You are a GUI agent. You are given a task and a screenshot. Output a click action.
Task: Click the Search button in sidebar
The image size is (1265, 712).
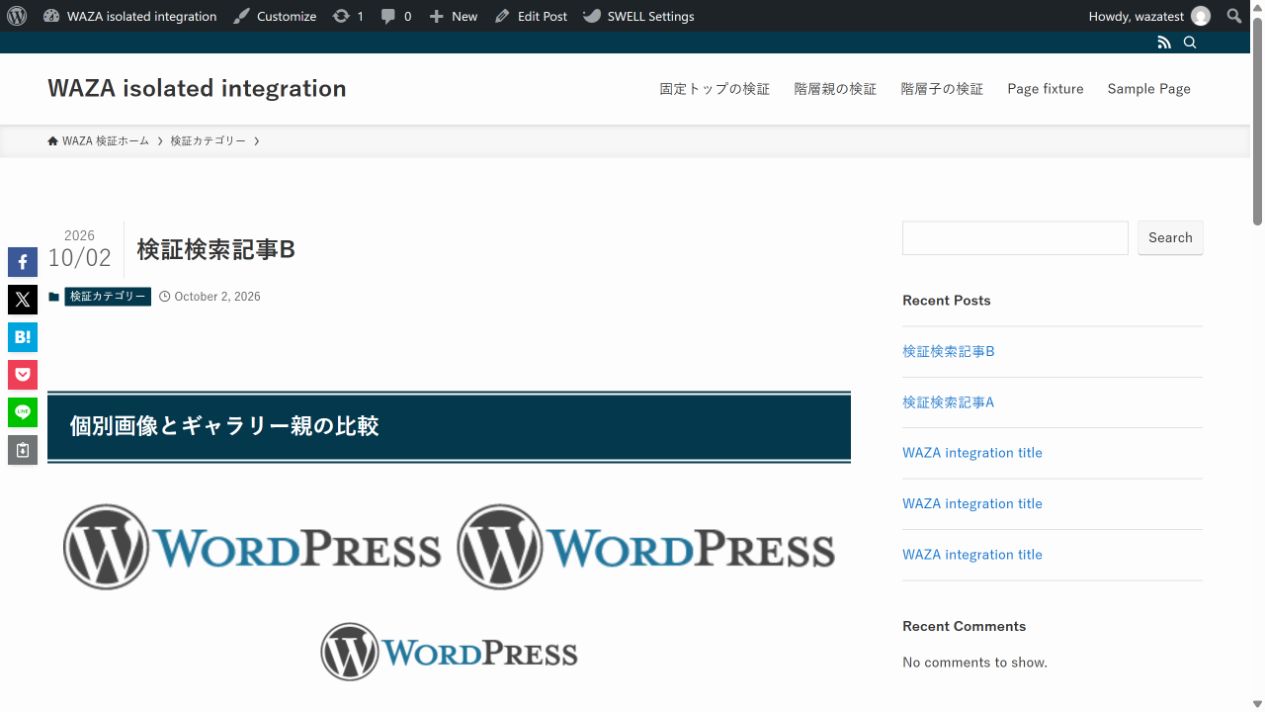coord(1170,238)
